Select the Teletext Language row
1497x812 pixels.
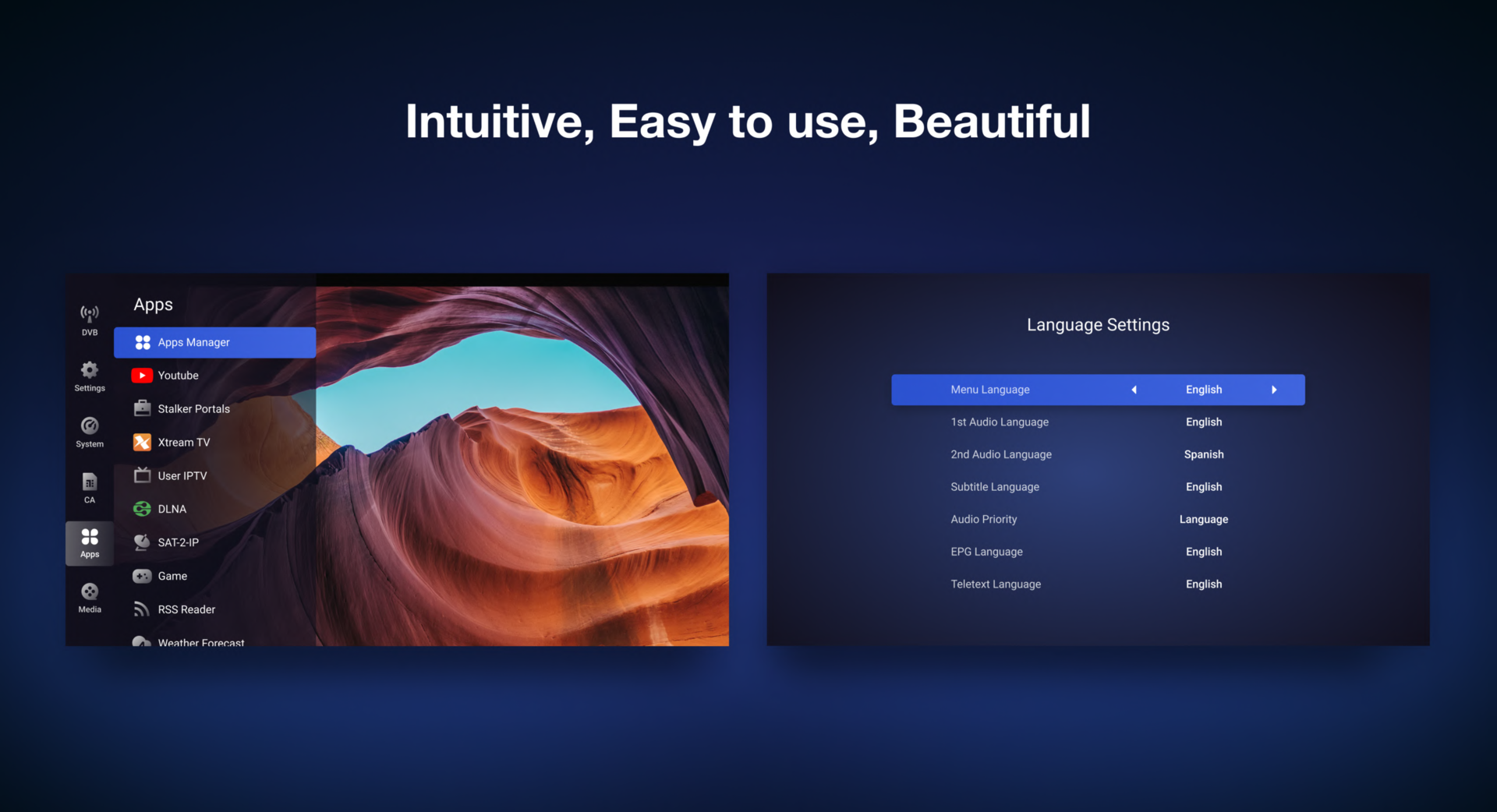[1098, 584]
